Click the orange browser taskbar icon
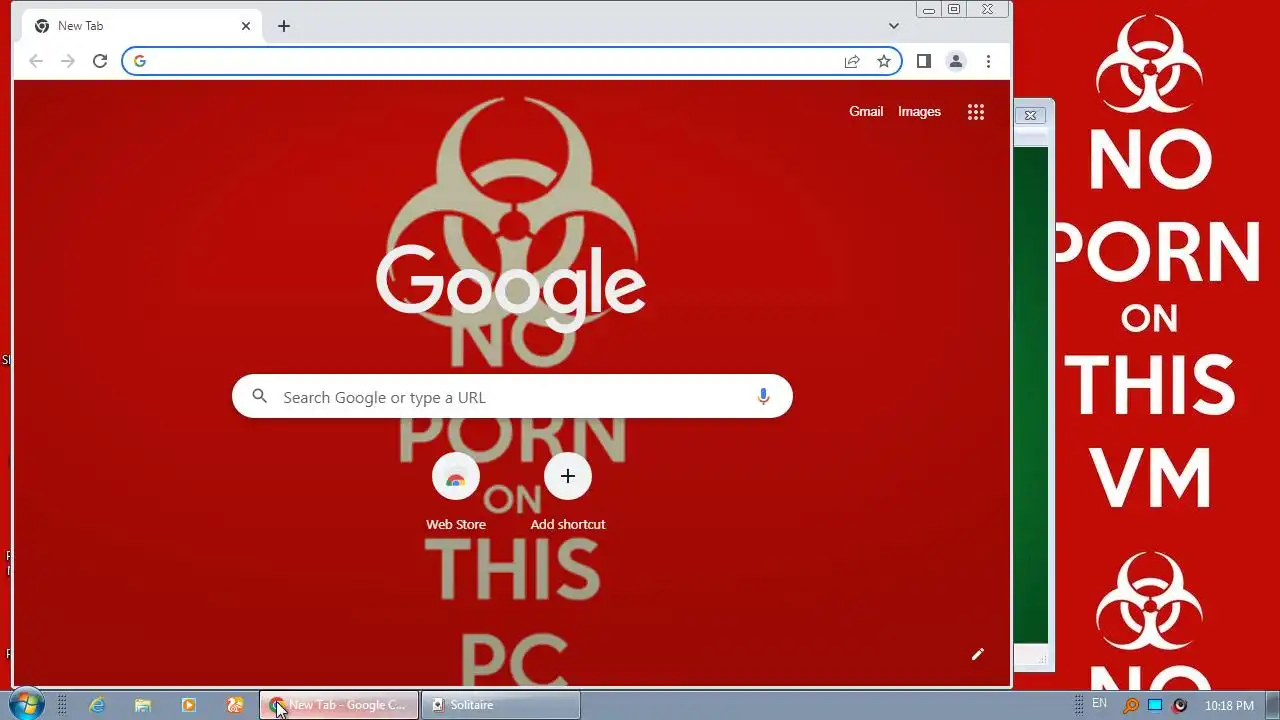1280x720 pixels. (235, 705)
